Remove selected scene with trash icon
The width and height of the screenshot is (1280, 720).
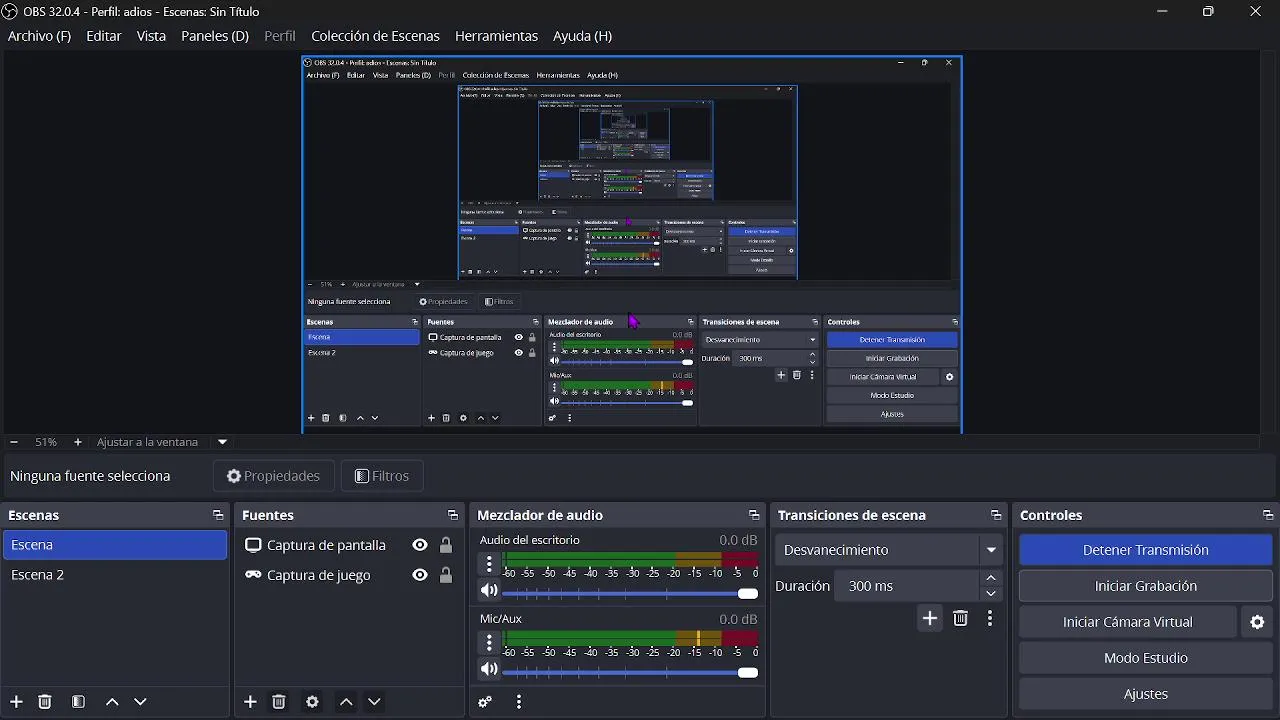pyautogui.click(x=45, y=702)
